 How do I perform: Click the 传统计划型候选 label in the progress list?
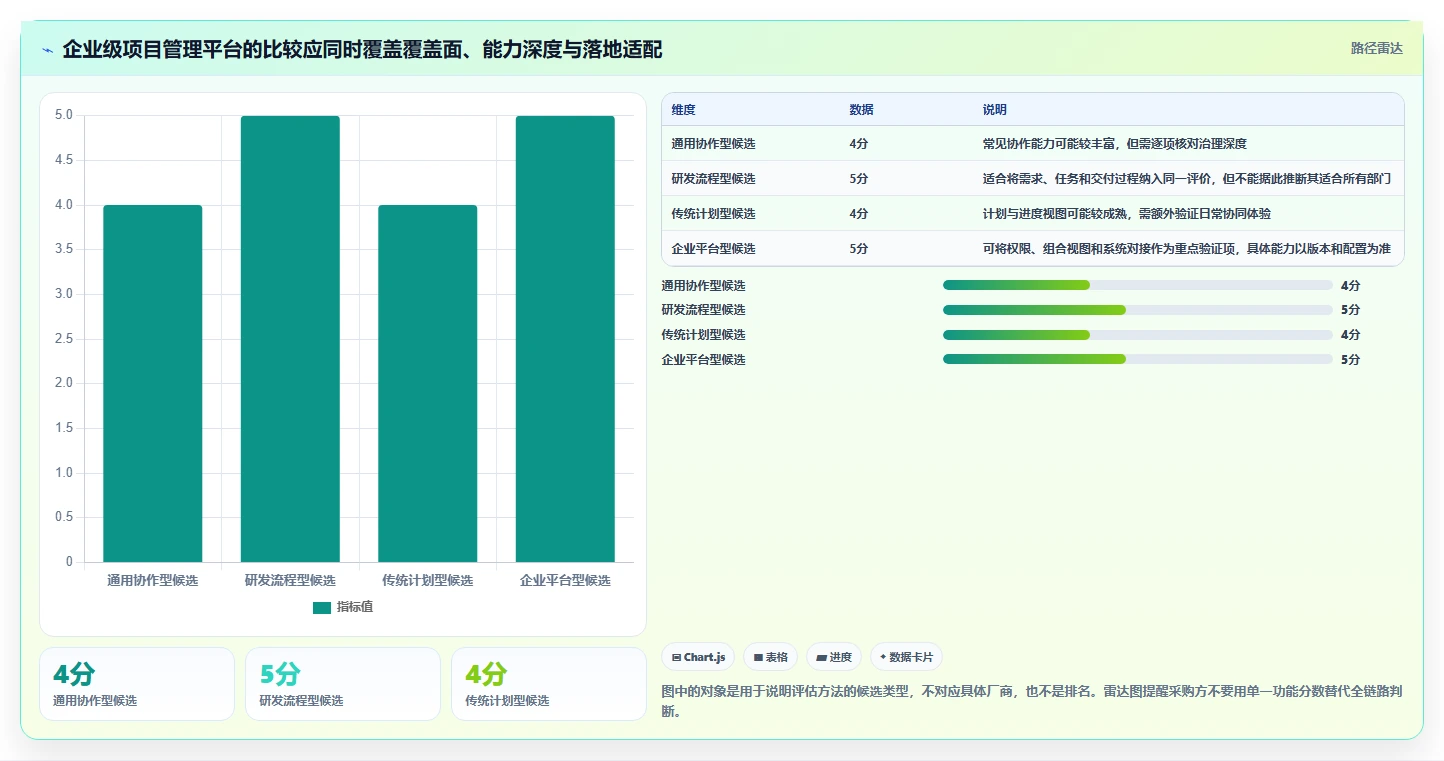tap(704, 335)
